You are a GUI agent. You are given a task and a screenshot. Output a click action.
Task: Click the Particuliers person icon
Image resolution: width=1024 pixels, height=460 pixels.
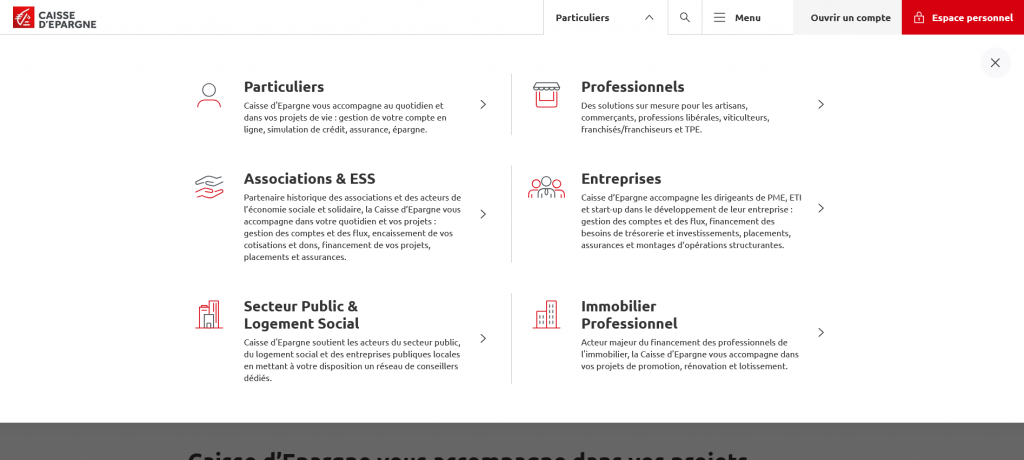(209, 95)
